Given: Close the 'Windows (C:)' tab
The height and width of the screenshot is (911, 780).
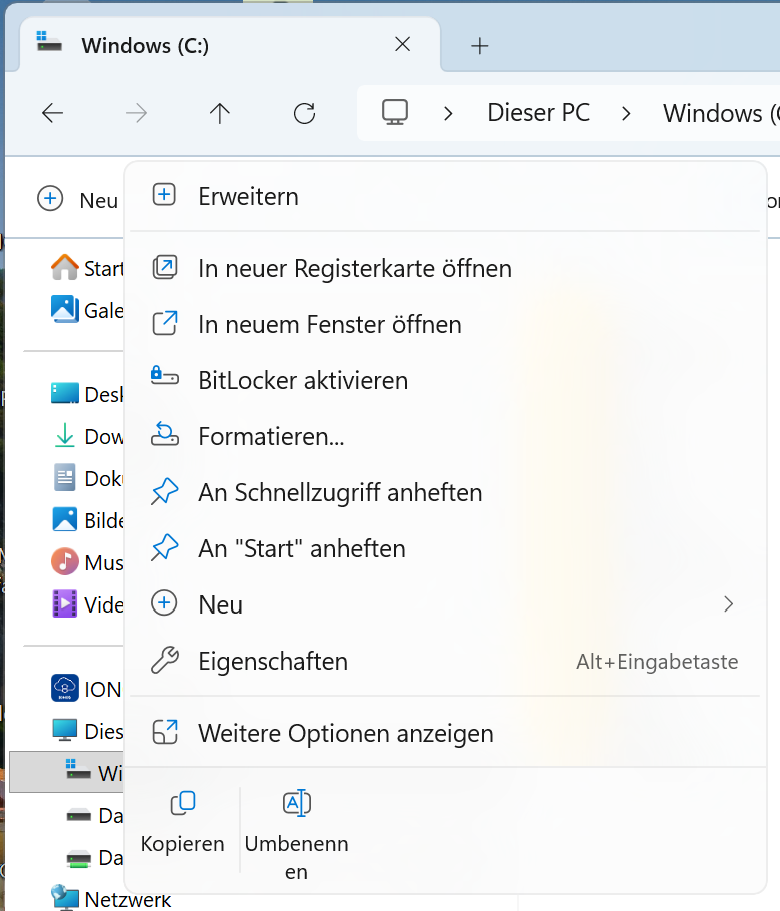Looking at the screenshot, I should [x=402, y=44].
